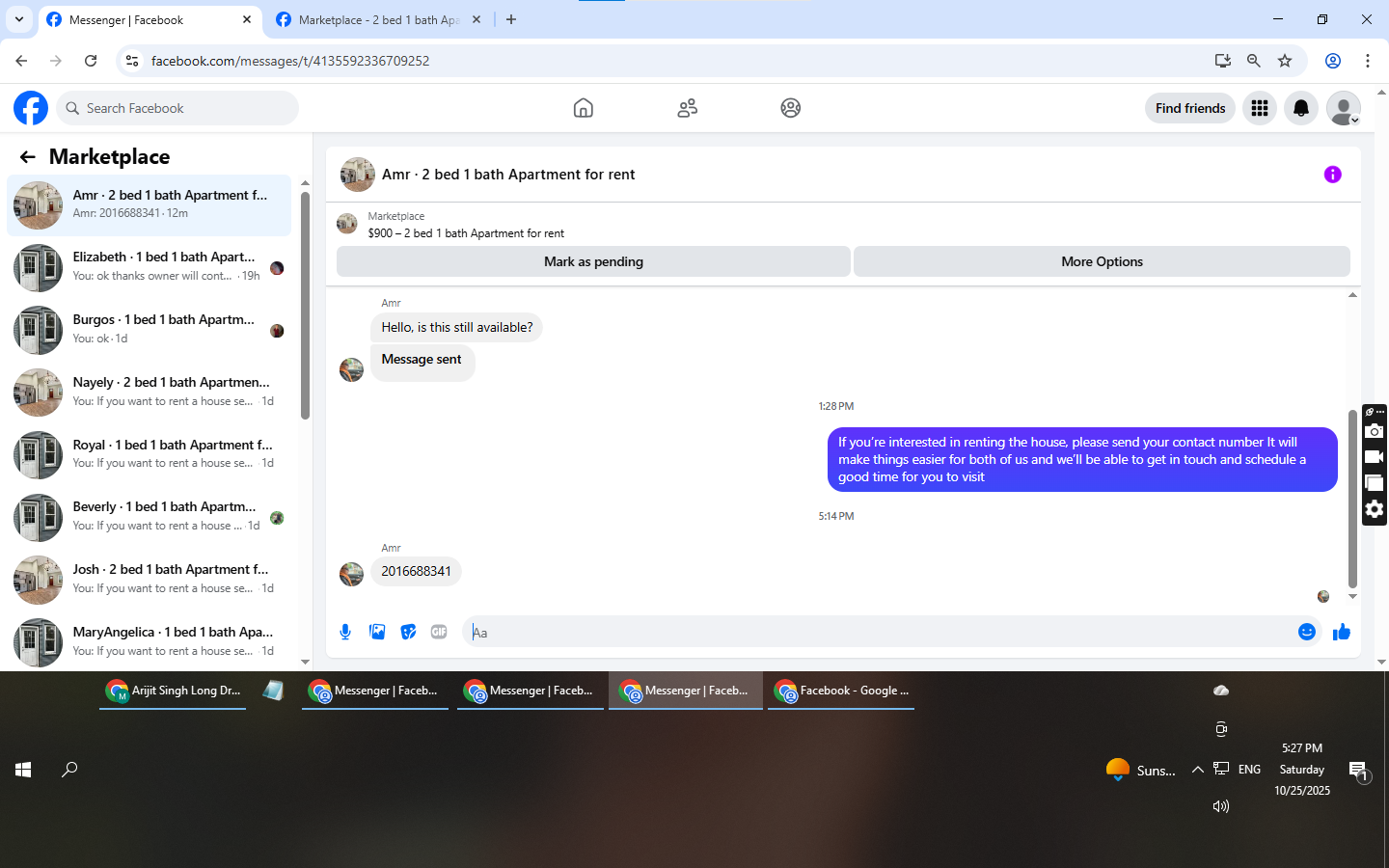Click the More Options button
Viewport: 1389px width, 868px height.
[1102, 261]
